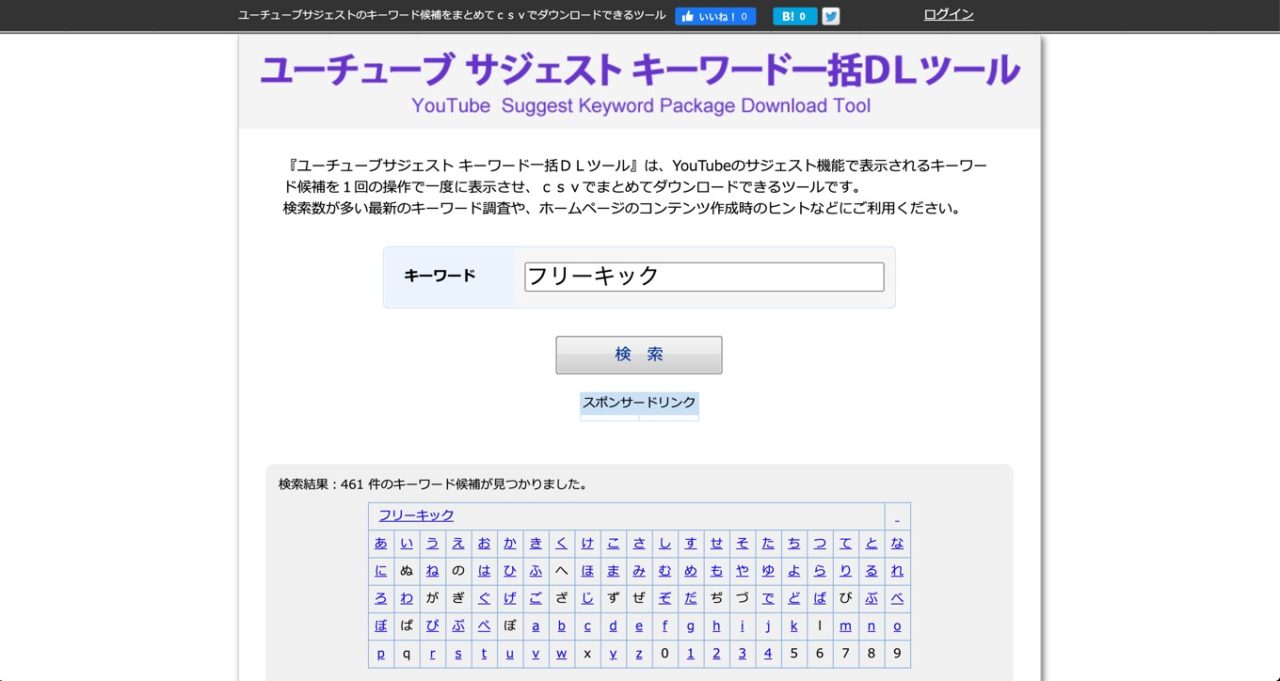Click the letter m suggestion link
This screenshot has width=1280, height=681.
[846, 625]
